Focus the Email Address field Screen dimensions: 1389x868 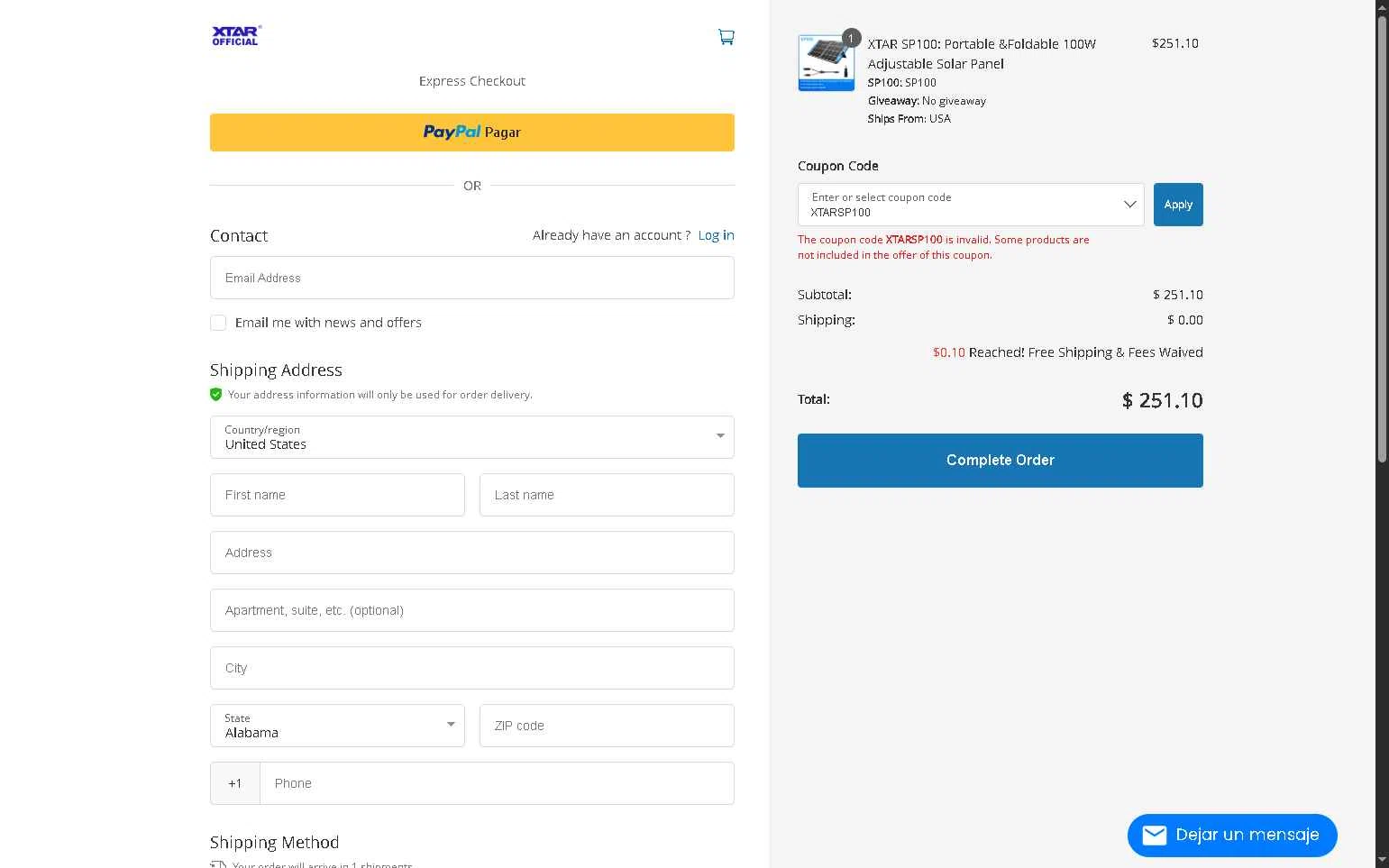click(x=472, y=278)
